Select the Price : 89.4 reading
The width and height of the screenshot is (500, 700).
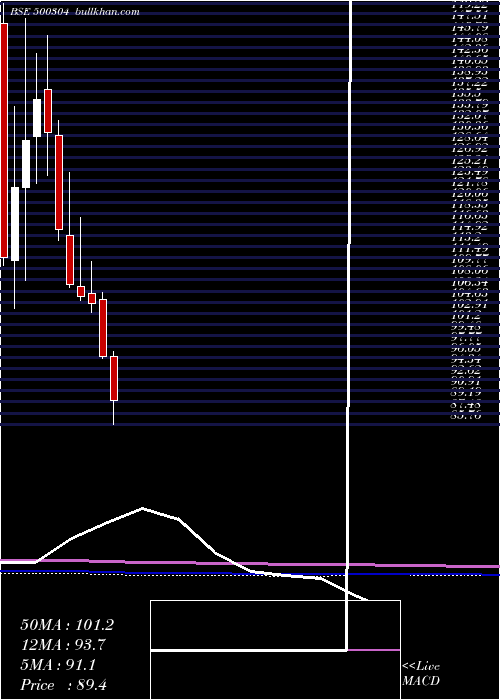(63, 685)
